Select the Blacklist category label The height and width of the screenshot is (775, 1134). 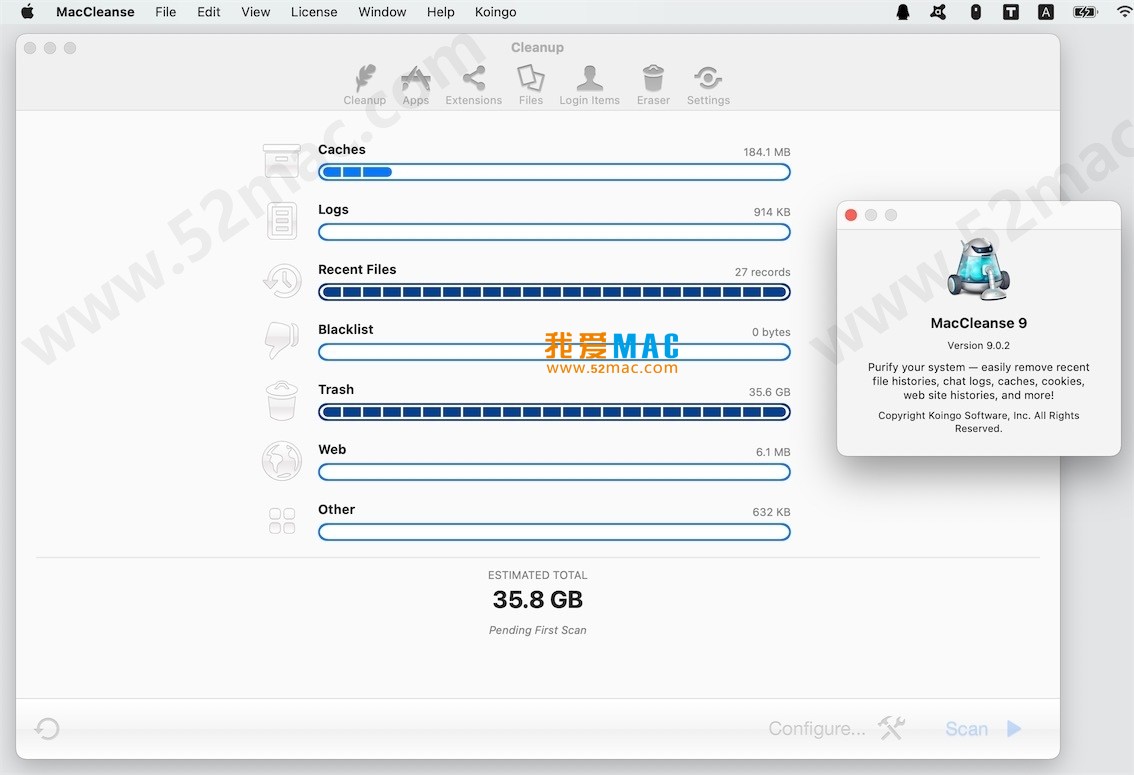346,330
